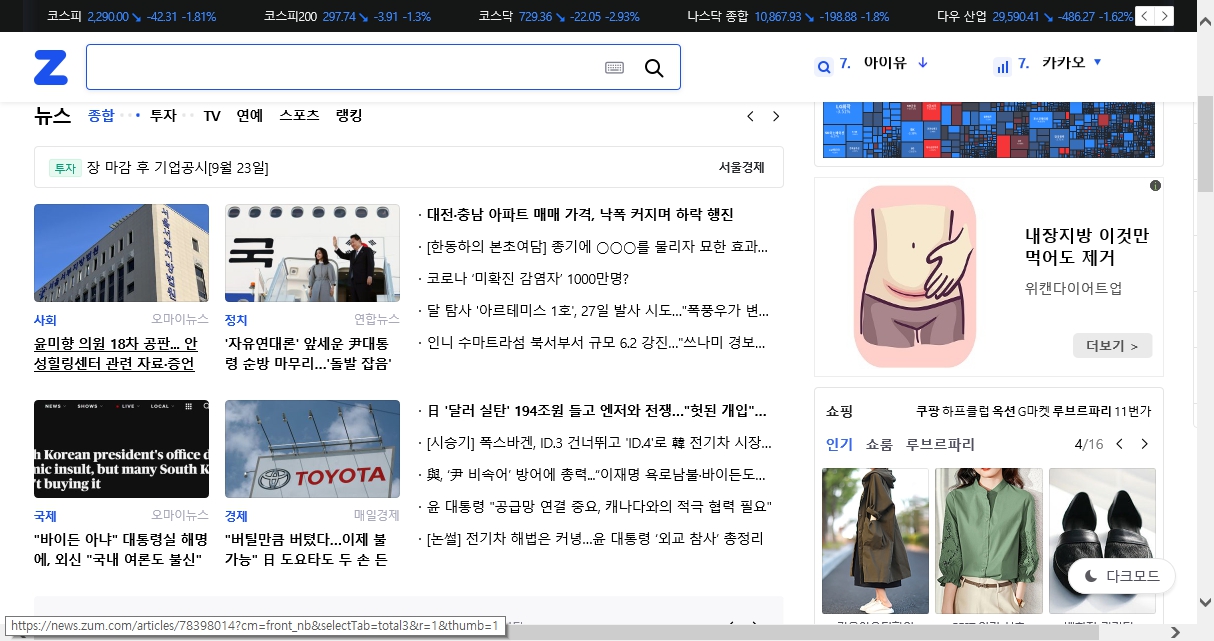Select the 루브르파리 shopping tab

(x=940, y=444)
